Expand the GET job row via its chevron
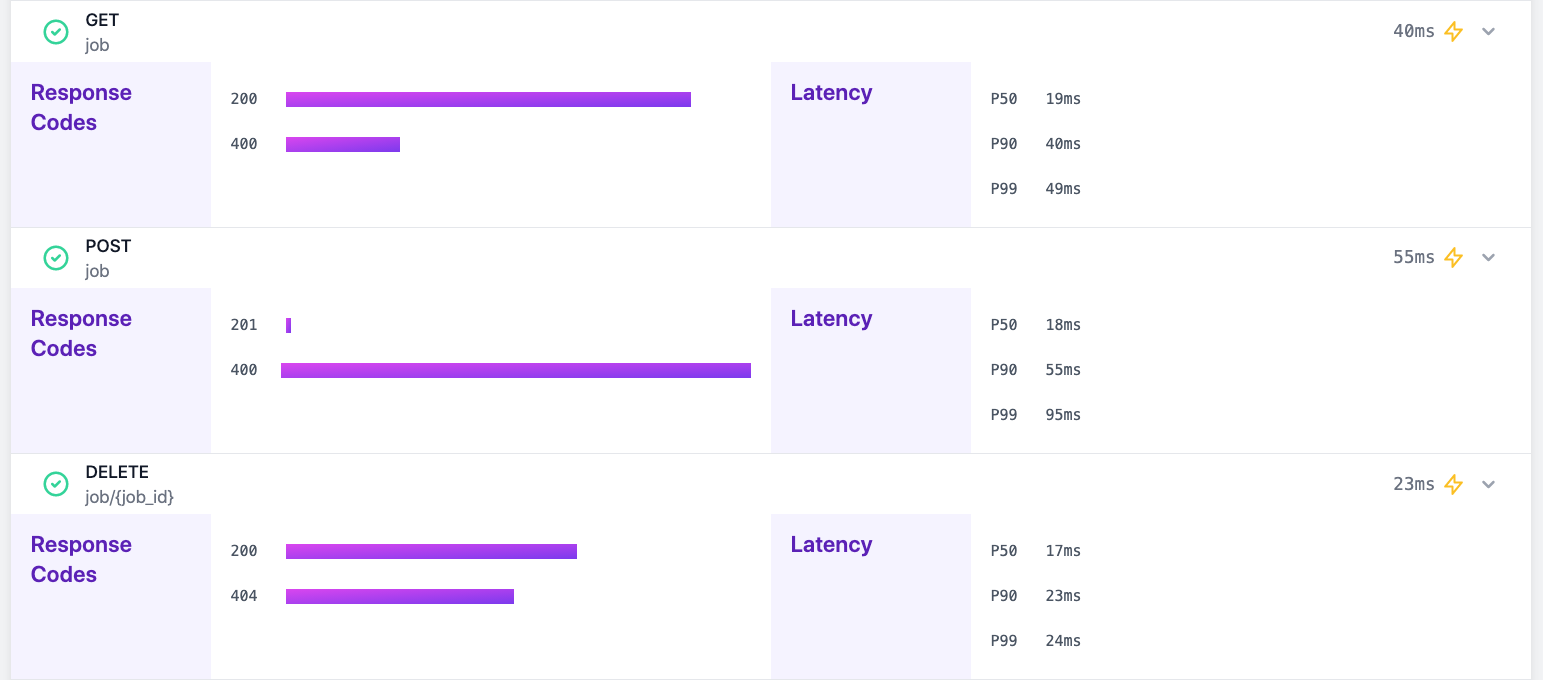This screenshot has width=1543, height=680. 1489,31
